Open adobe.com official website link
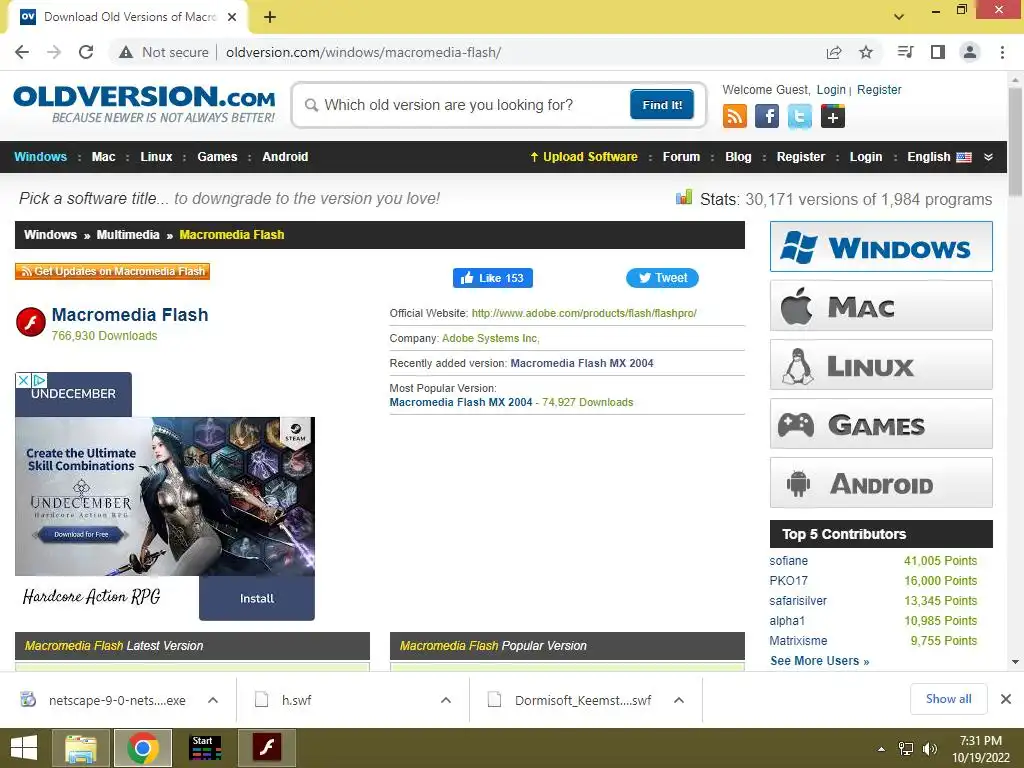This screenshot has height=768, width=1024. pos(584,313)
